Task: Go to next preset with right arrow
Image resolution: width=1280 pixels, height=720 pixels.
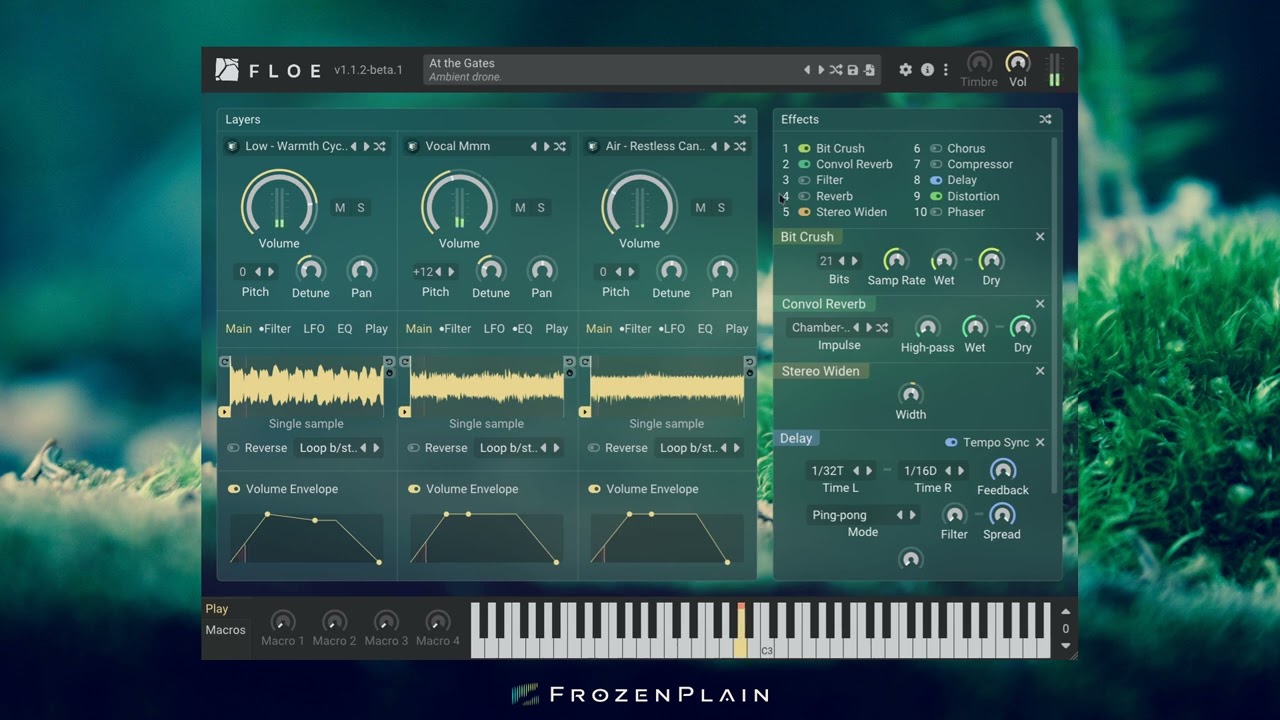Action: pyautogui.click(x=821, y=70)
